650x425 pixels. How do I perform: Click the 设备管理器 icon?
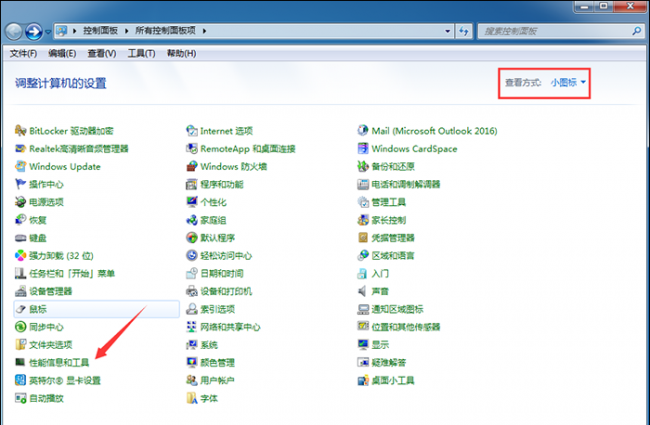(20, 291)
